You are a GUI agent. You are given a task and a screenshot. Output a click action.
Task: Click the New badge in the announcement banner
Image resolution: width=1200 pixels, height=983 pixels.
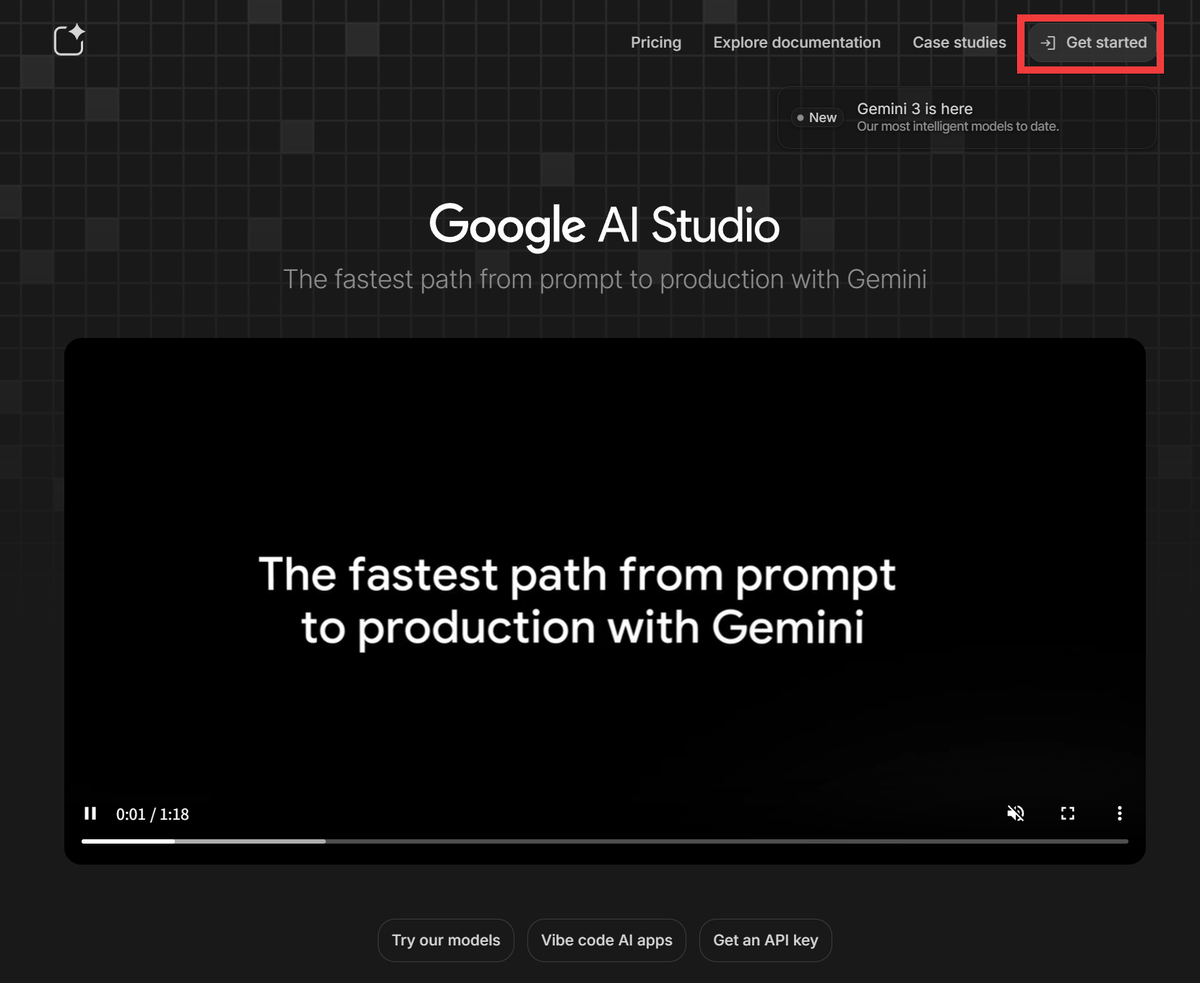[x=817, y=118]
